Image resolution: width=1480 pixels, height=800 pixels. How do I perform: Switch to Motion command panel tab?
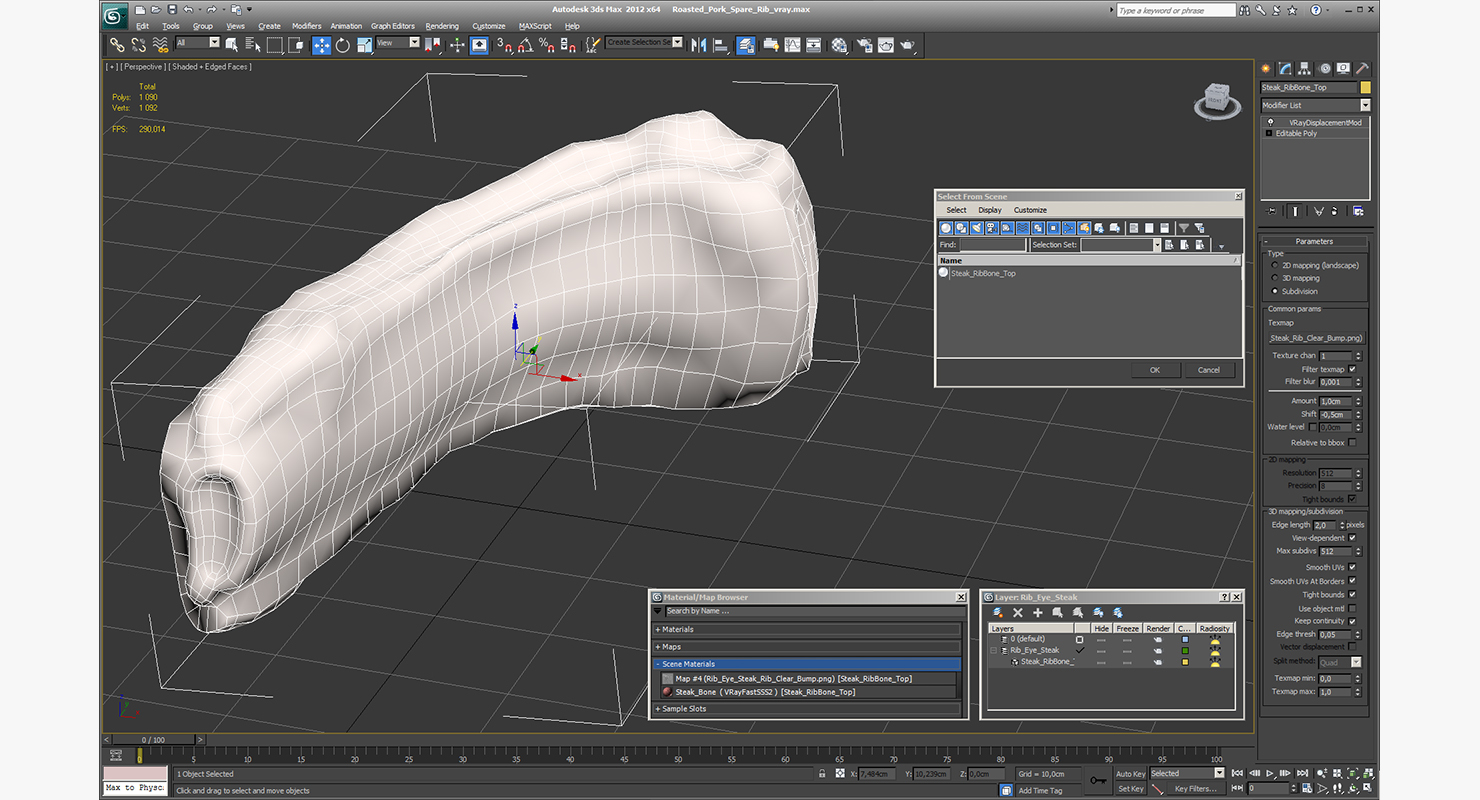point(1324,68)
